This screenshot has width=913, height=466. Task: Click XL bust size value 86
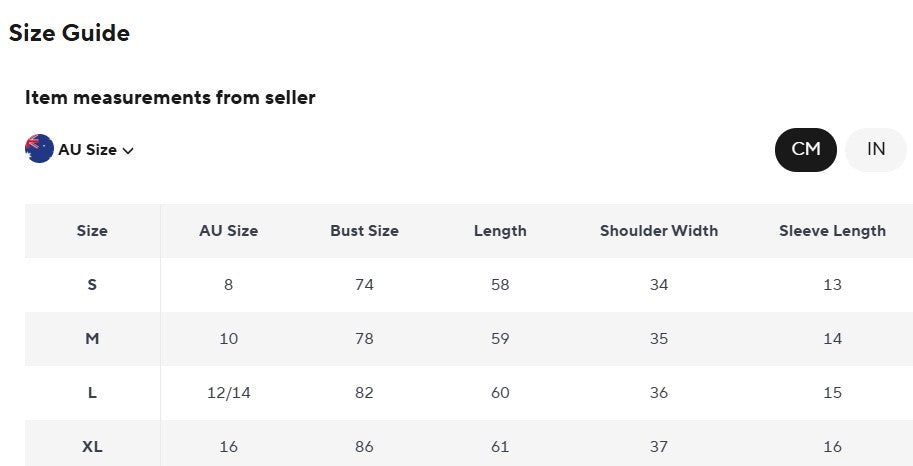[365, 447]
